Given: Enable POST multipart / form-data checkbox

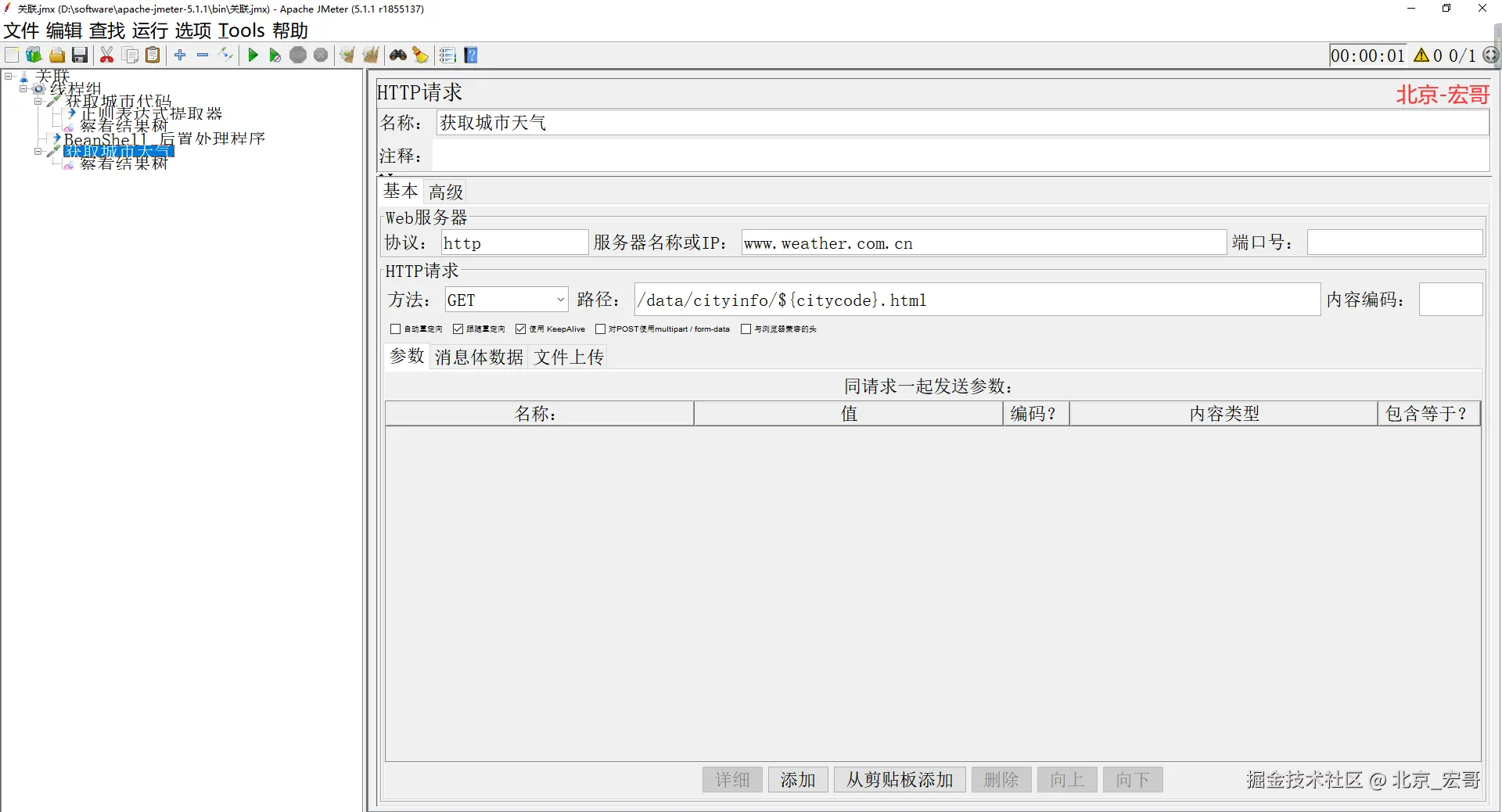Looking at the screenshot, I should 601,329.
